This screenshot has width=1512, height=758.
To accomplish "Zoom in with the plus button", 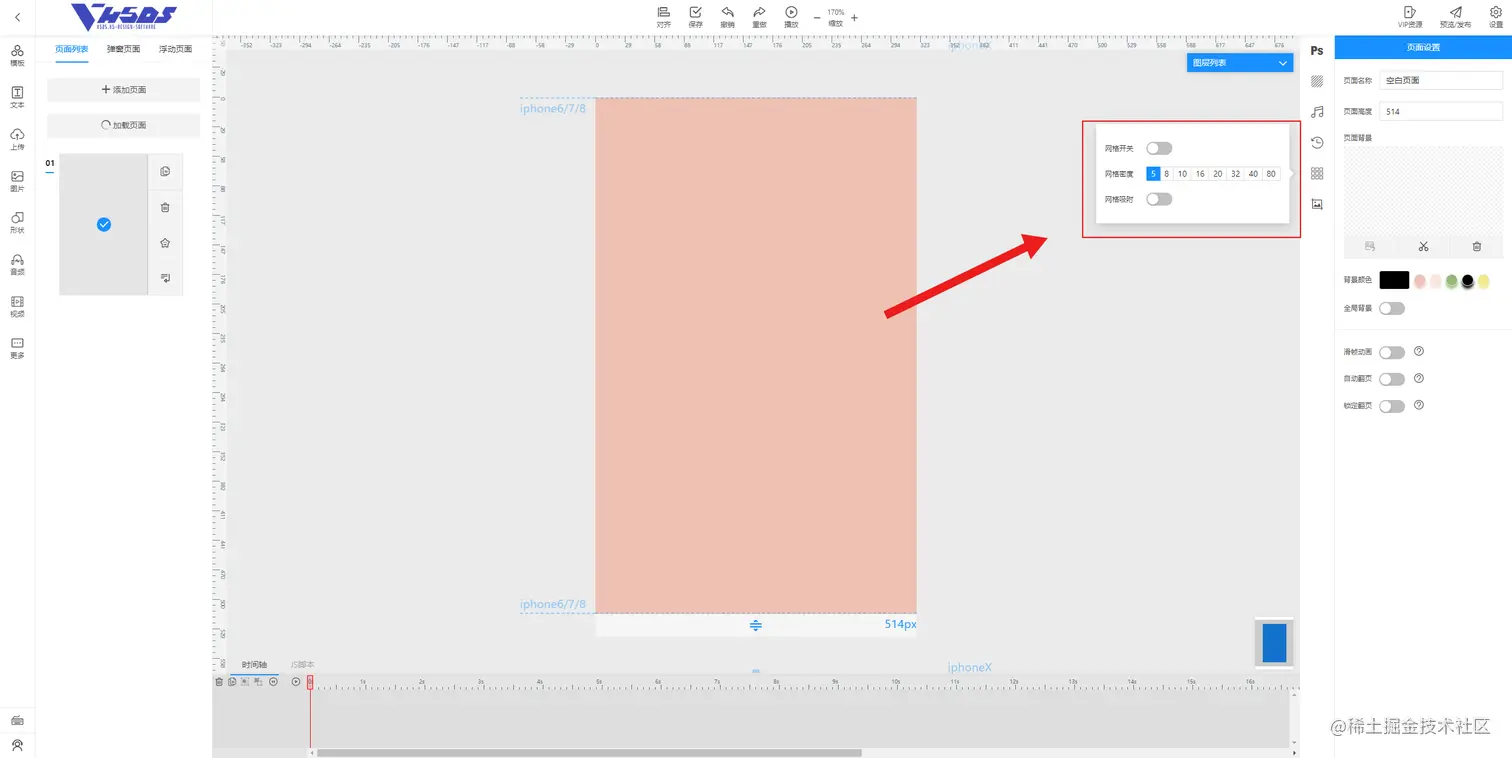I will 854,17.
